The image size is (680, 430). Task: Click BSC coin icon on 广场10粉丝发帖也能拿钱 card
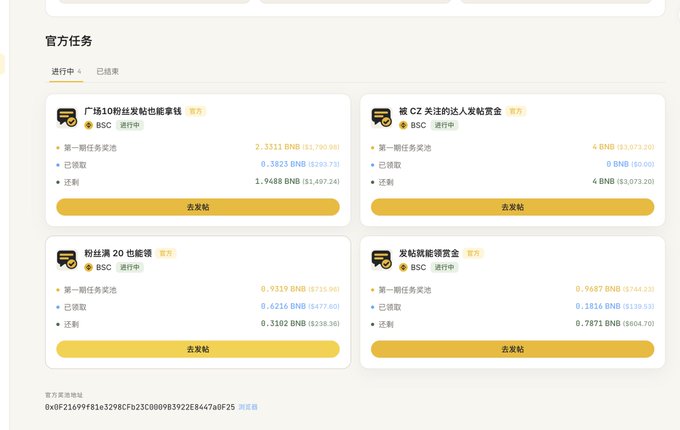point(88,125)
